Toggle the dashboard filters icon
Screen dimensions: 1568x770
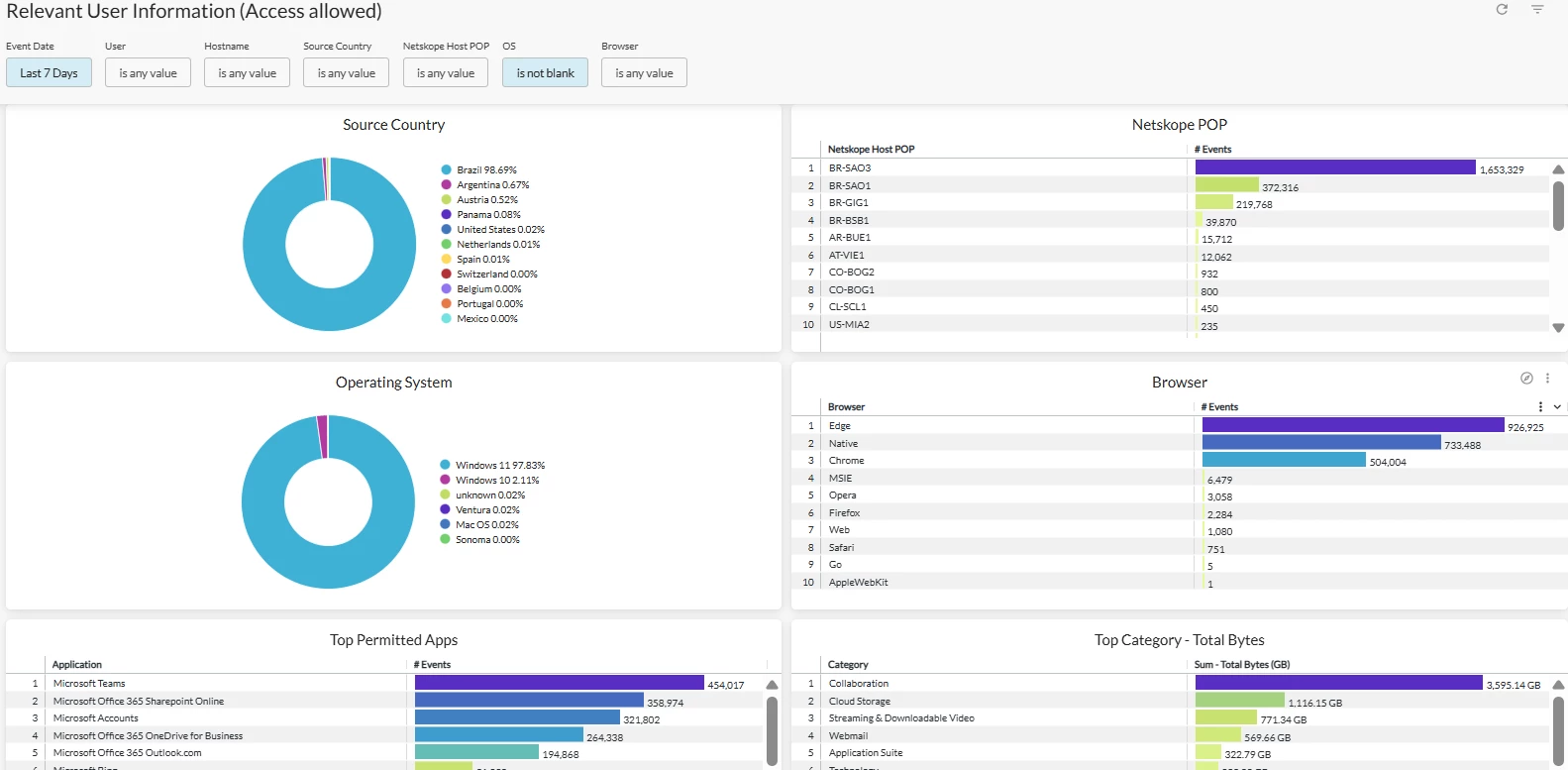pos(1537,9)
